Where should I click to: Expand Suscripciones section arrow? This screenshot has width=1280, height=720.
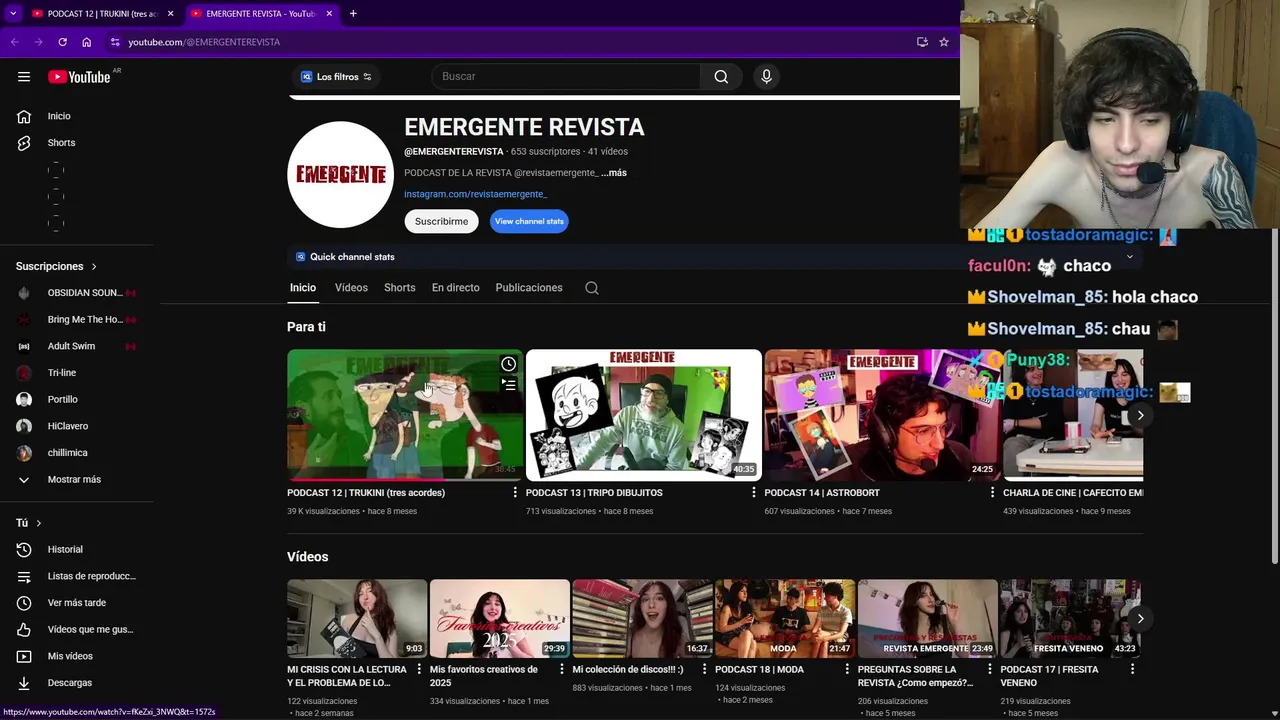94,267
